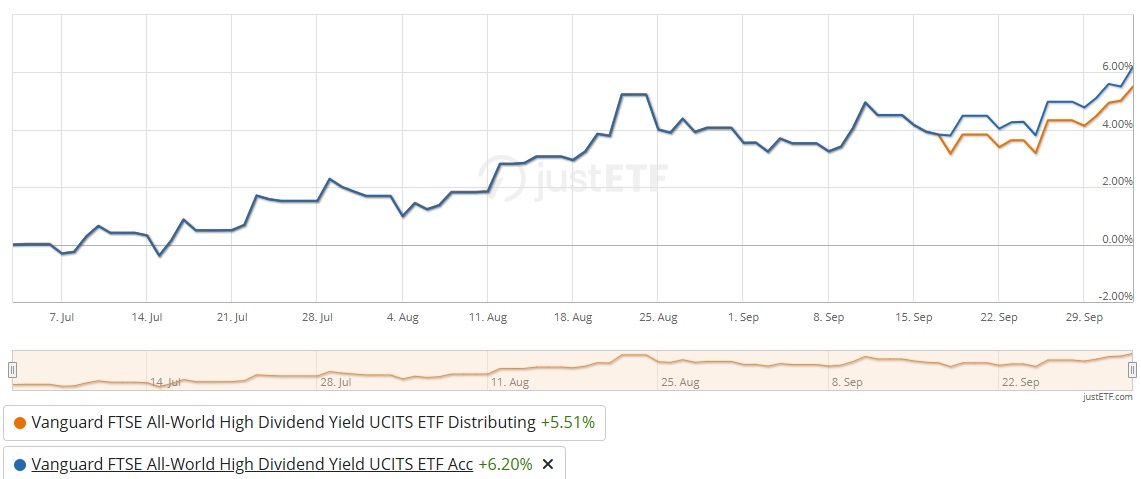Screen dimensions: 1141x479
Task: Click the blue dot beside the Acc ETF
Action: click(x=20, y=464)
